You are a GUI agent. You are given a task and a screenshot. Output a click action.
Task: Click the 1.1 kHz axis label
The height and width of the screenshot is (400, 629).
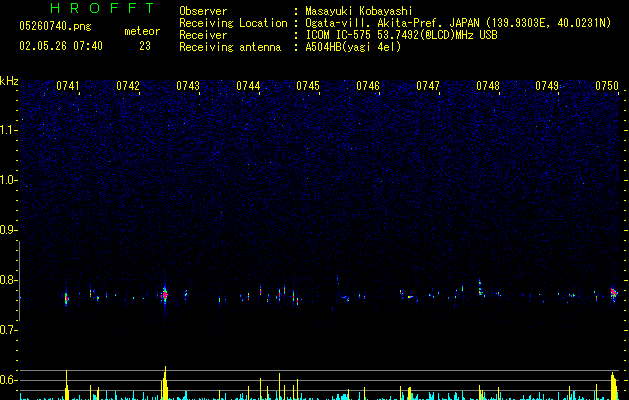(9, 130)
